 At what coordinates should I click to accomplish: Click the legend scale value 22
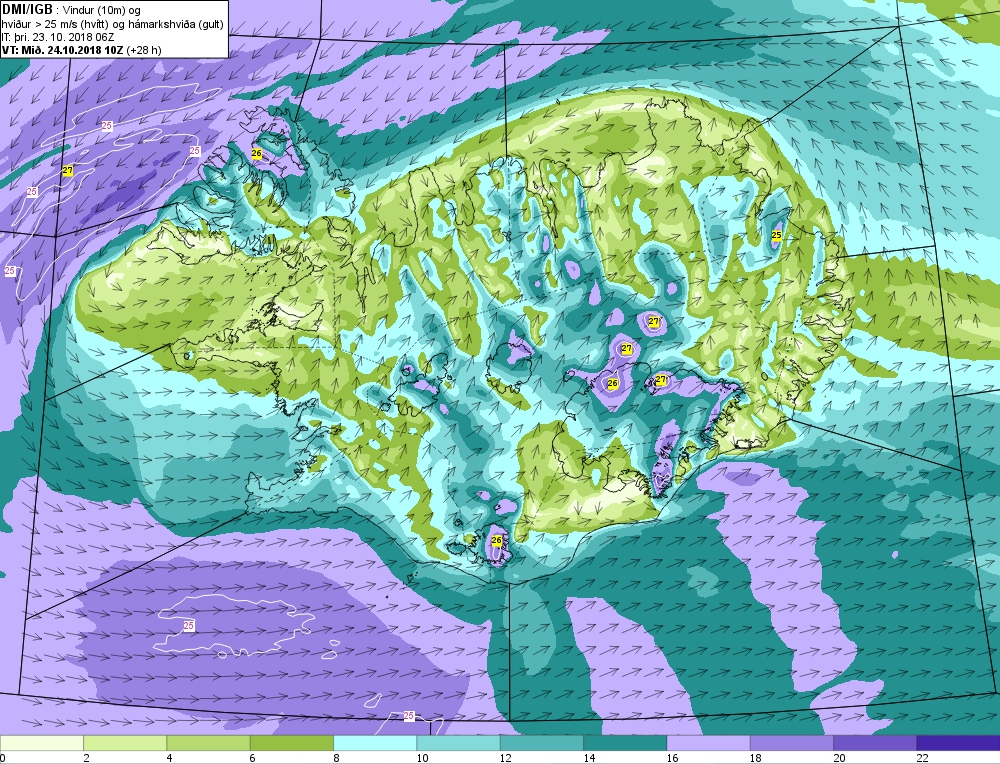(x=922, y=758)
